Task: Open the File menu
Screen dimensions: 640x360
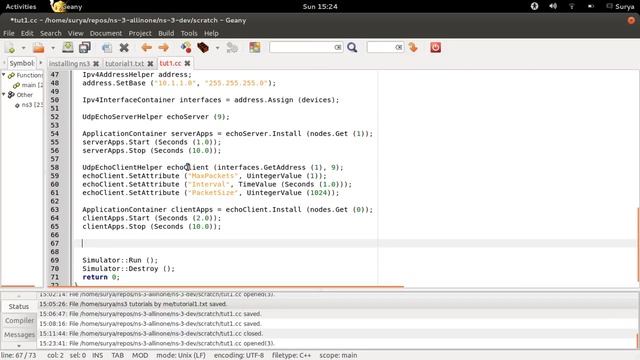Action: 9,33
